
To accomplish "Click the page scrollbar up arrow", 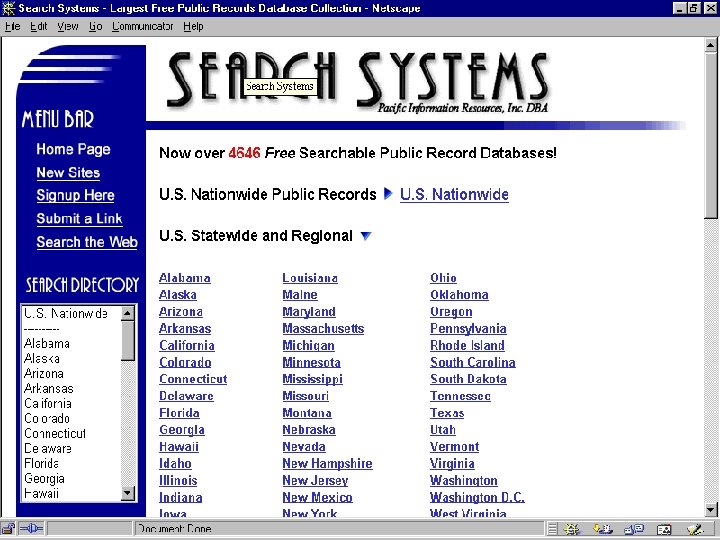I will click(x=710, y=45).
